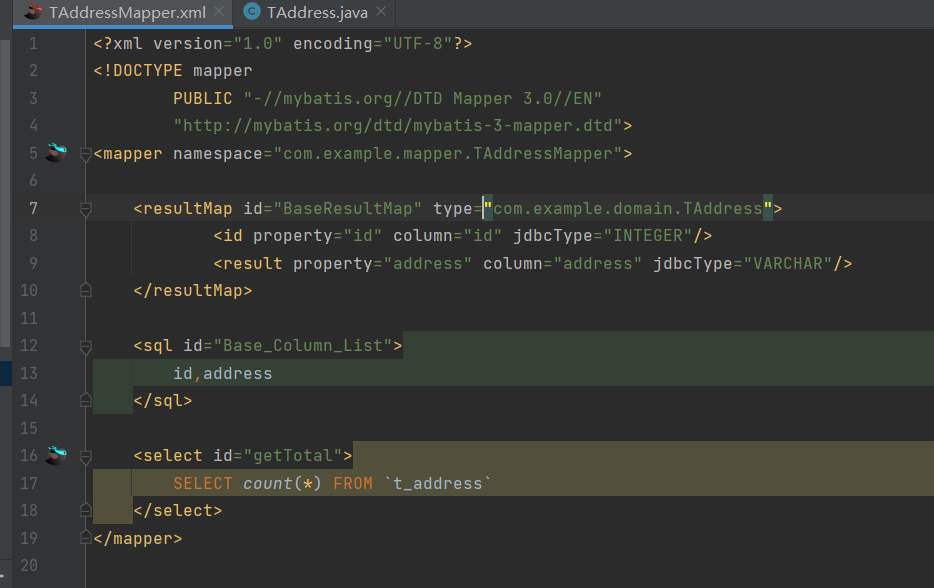Image resolution: width=934 pixels, height=588 pixels.
Task: Click the MyBatis icon on TAddressMapper.xml tab
Action: 33,11
